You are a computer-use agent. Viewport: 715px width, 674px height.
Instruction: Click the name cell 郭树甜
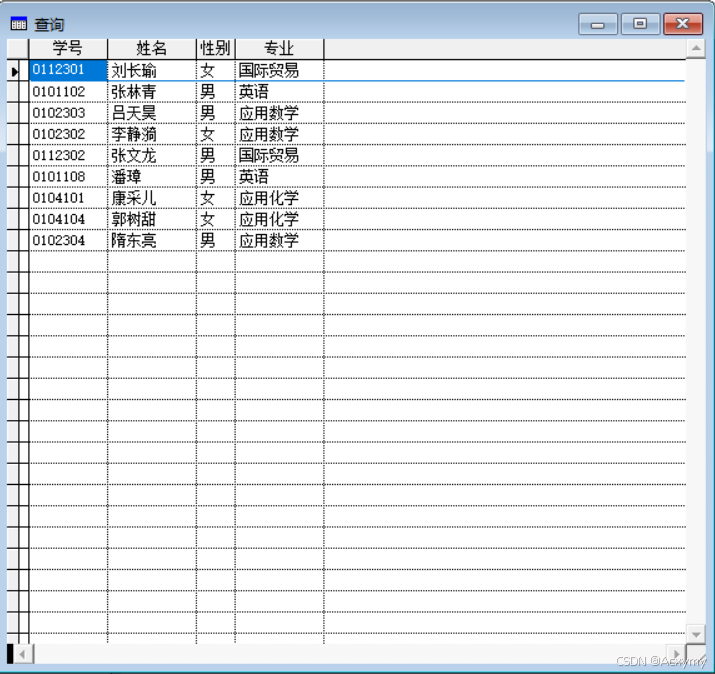click(152, 219)
